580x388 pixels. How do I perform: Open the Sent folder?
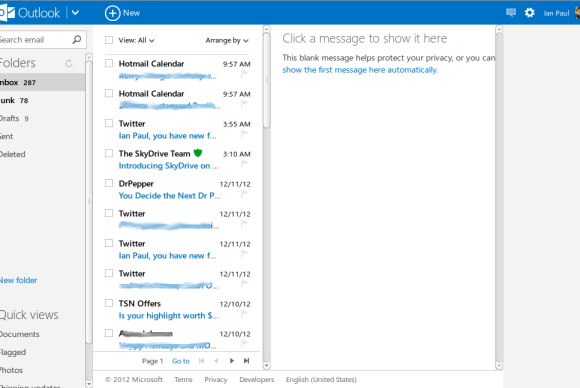(x=42, y=136)
